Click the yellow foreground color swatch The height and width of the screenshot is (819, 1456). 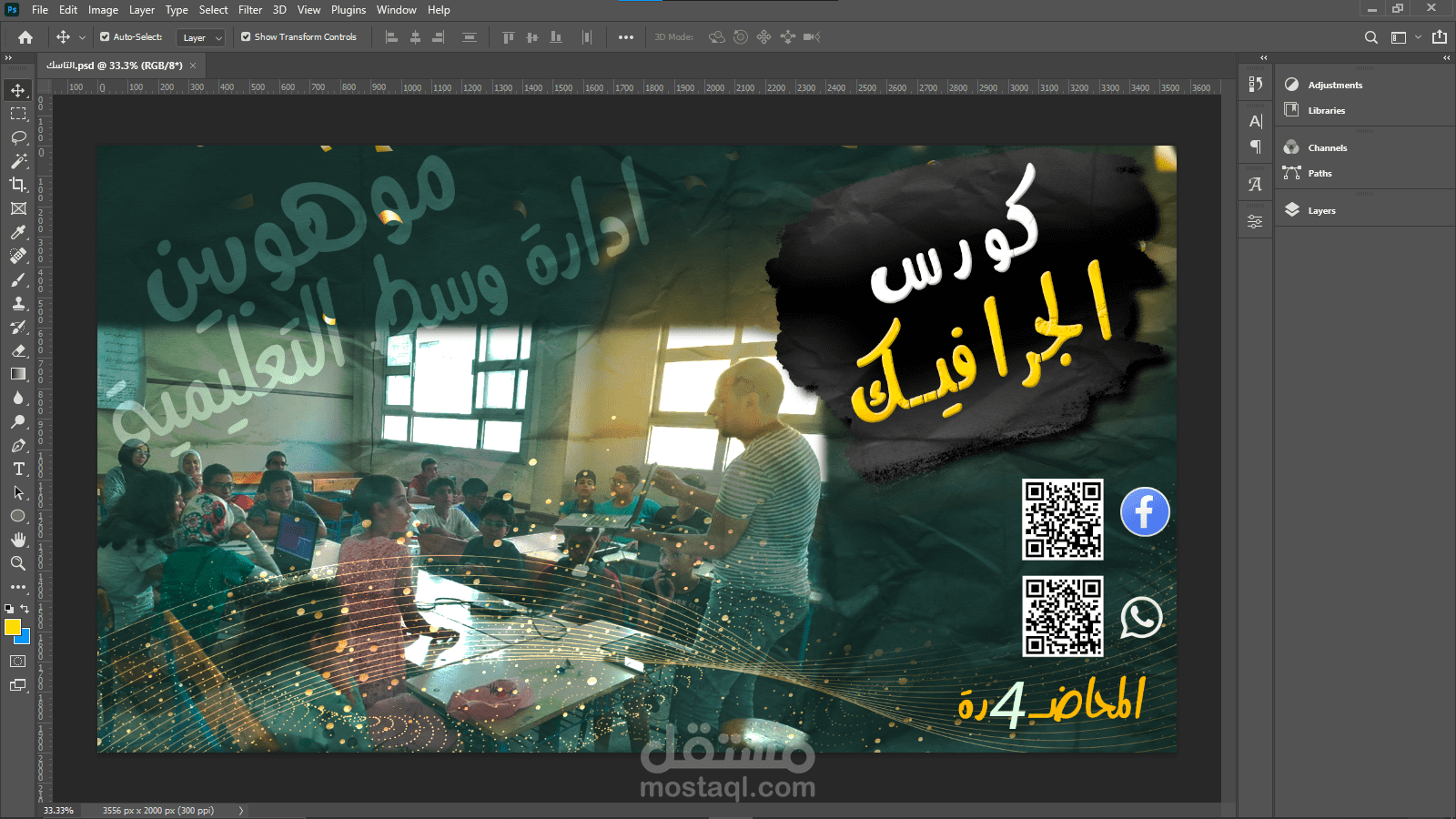[11, 626]
